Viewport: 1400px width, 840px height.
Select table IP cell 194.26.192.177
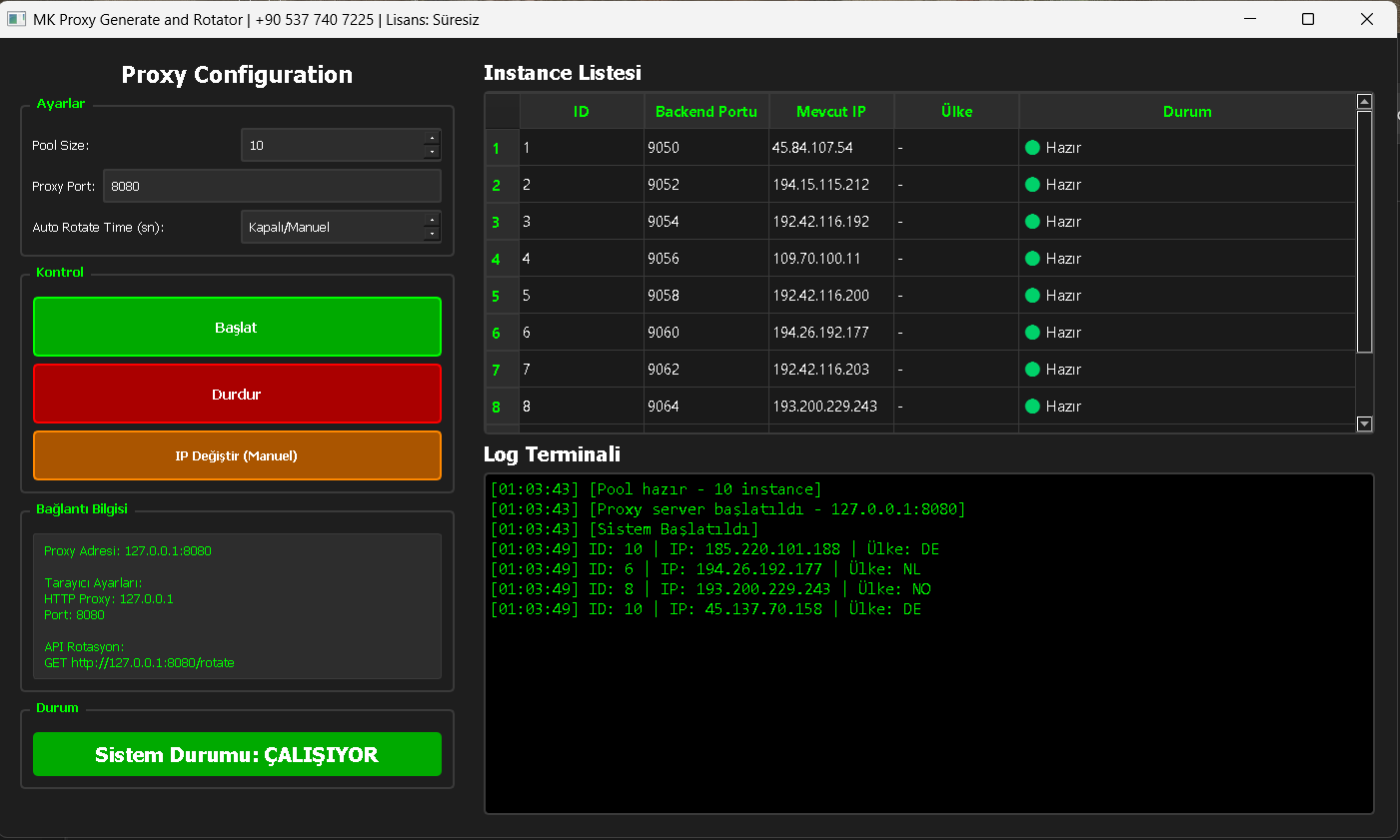click(831, 333)
